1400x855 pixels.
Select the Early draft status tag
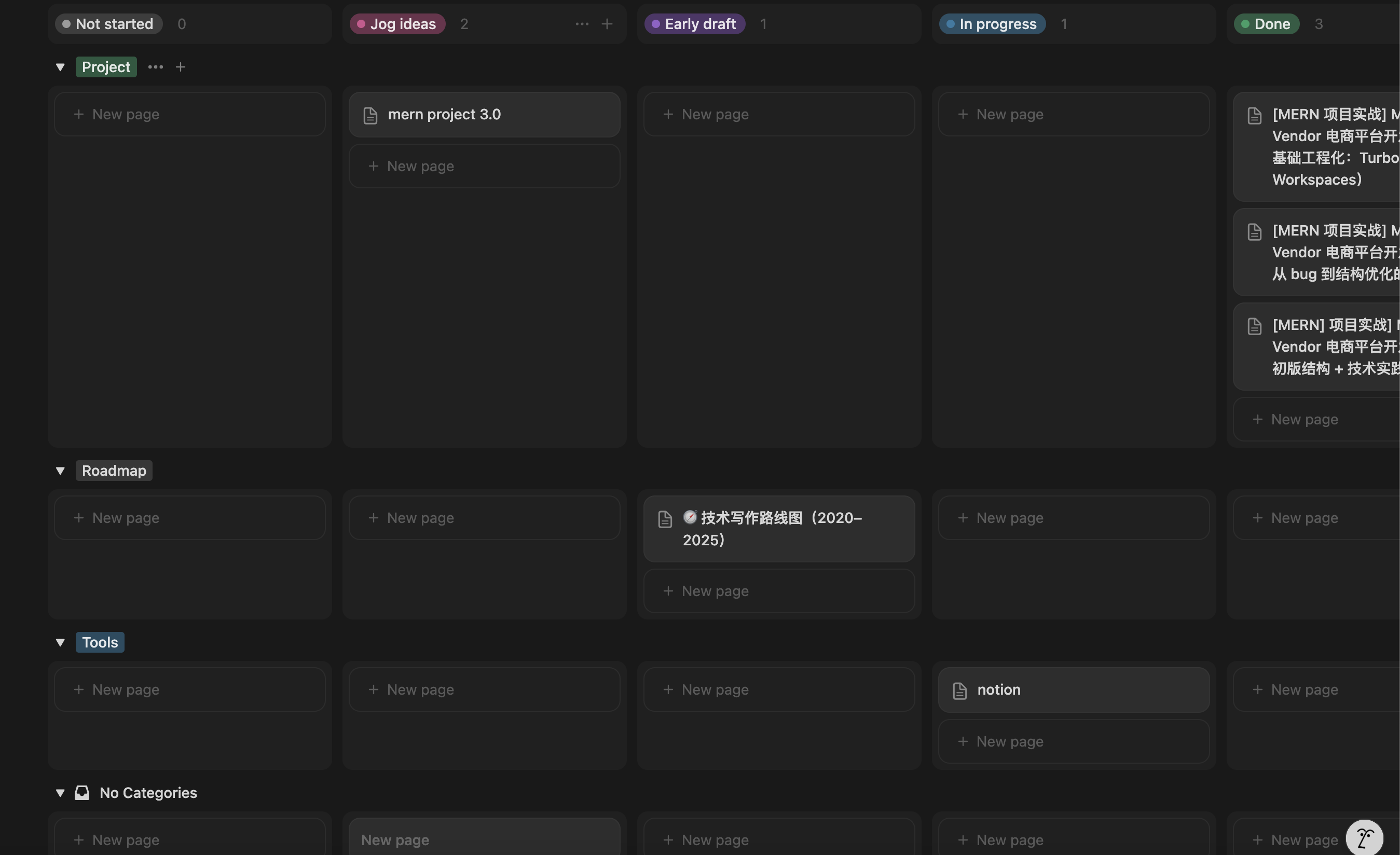click(694, 24)
